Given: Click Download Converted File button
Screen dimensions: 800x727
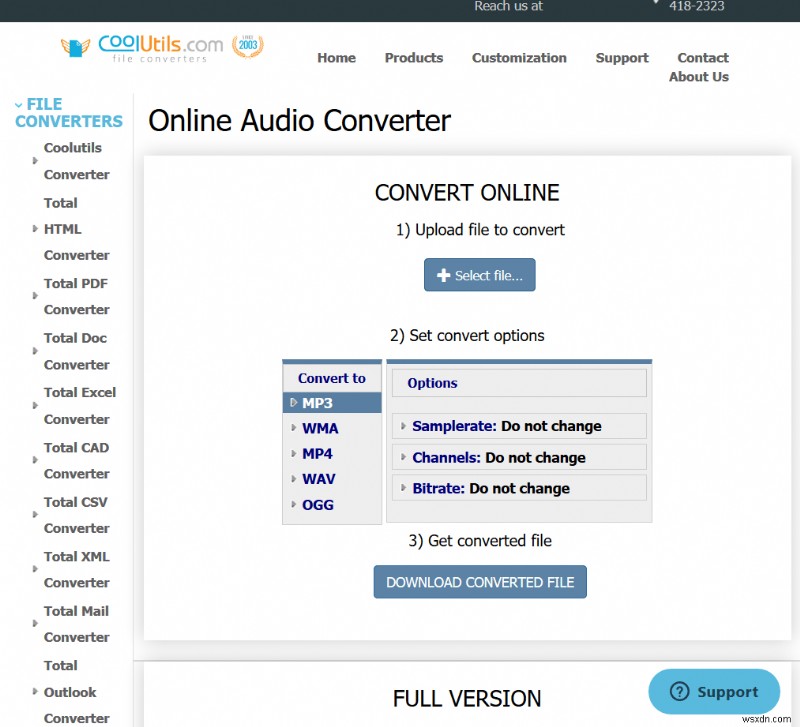Looking at the screenshot, I should tap(480, 582).
